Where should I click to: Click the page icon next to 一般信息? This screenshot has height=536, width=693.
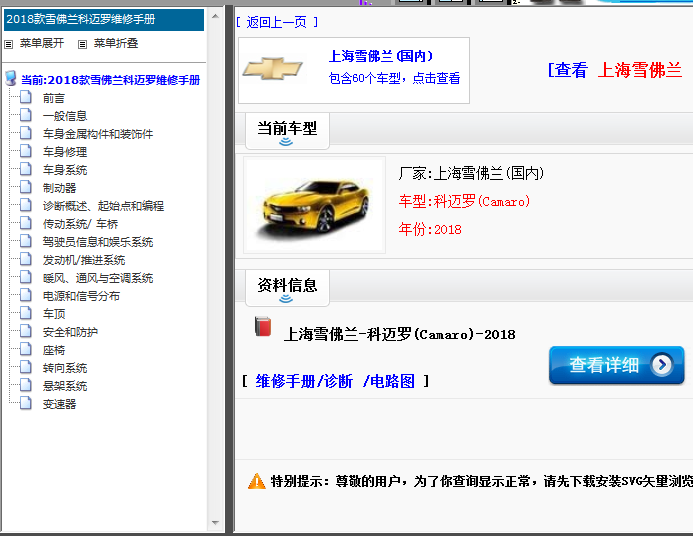26,115
